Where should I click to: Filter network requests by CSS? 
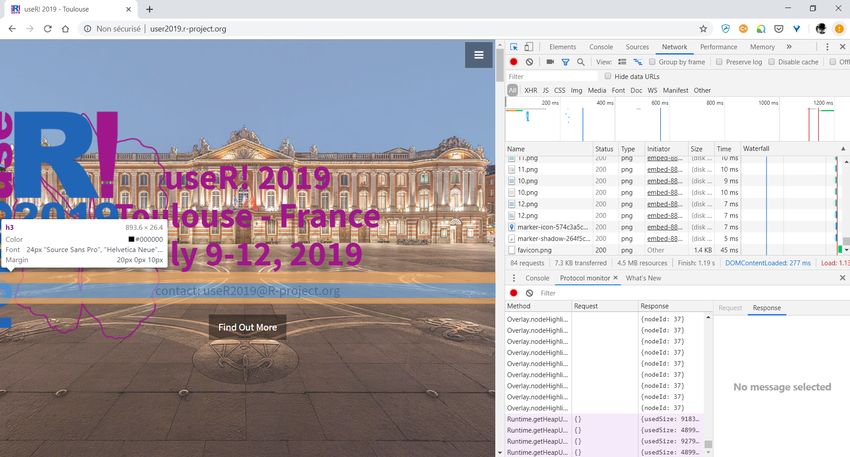tap(559, 91)
